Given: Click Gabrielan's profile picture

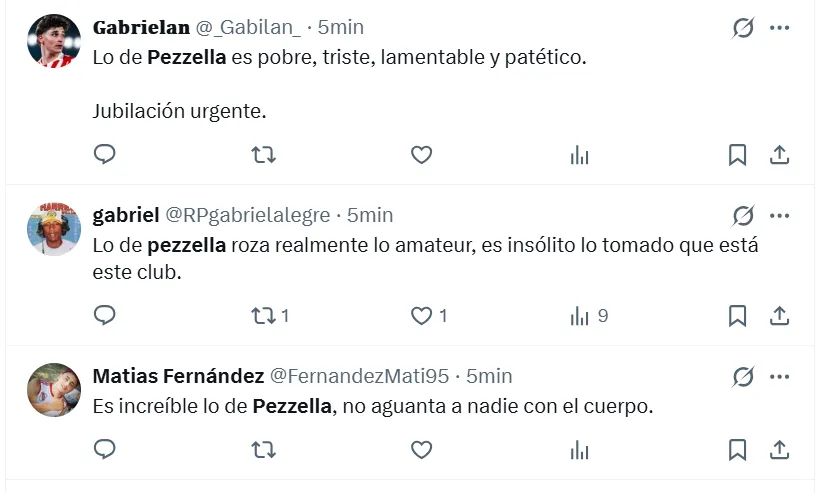Looking at the screenshot, I should point(53,41).
